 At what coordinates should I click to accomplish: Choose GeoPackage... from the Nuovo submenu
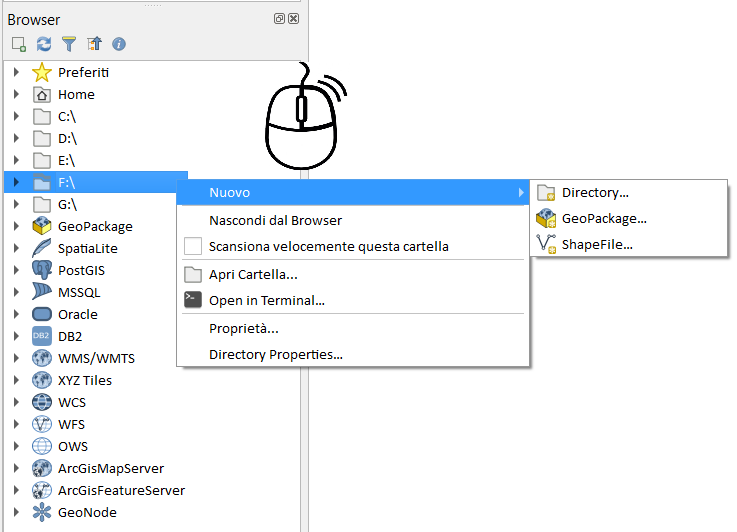(x=604, y=218)
